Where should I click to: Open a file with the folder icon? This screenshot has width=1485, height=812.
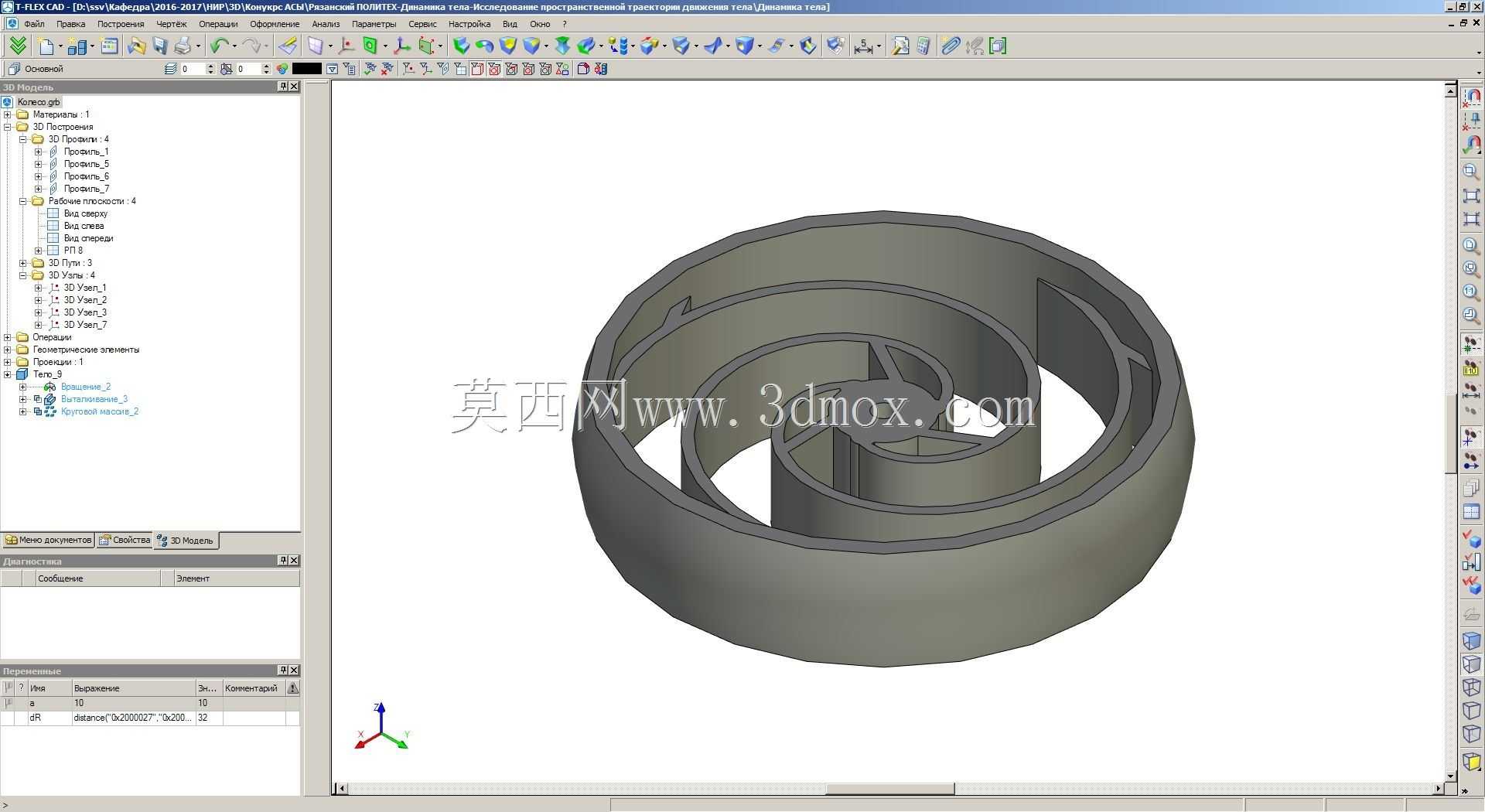pos(136,46)
